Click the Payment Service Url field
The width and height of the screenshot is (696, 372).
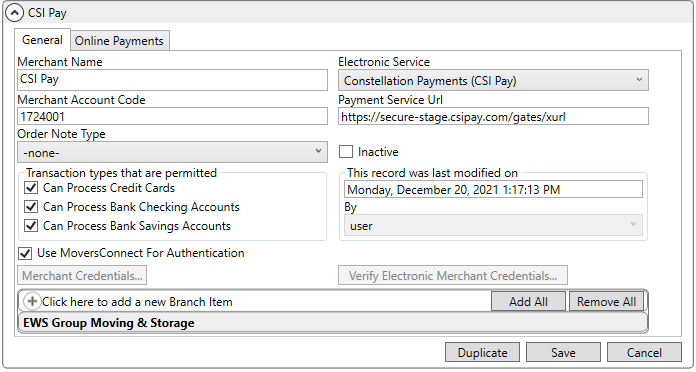(493, 116)
